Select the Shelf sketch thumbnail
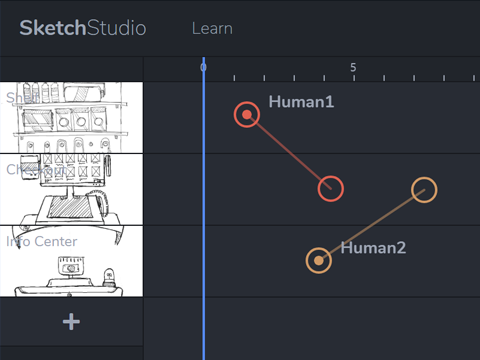This screenshot has width=480, height=360. coord(71,118)
